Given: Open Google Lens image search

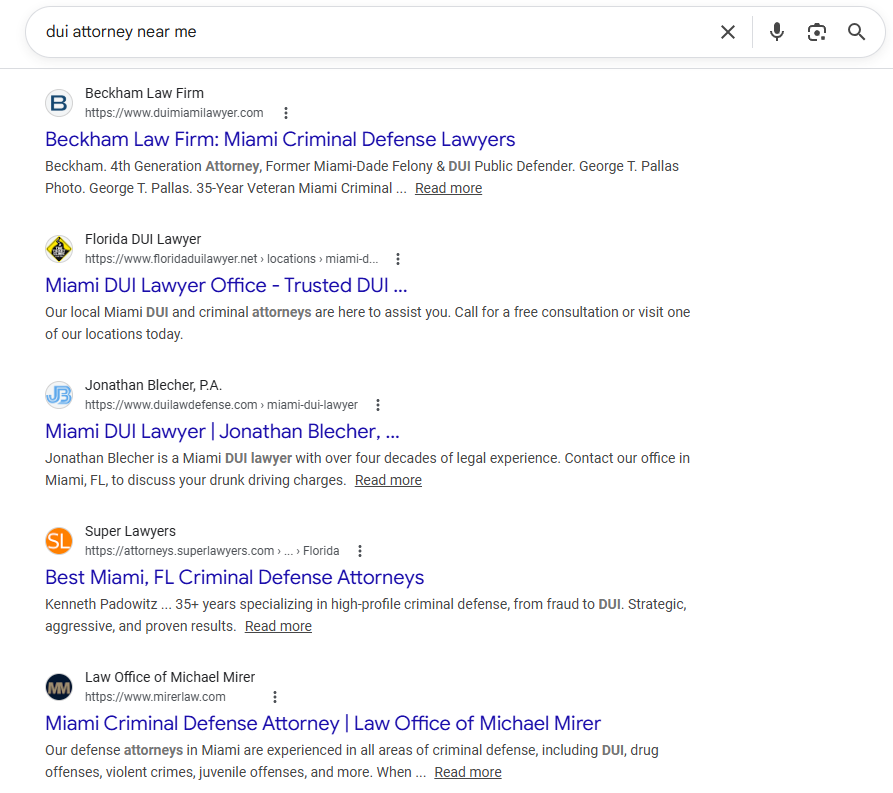Looking at the screenshot, I should 817,32.
